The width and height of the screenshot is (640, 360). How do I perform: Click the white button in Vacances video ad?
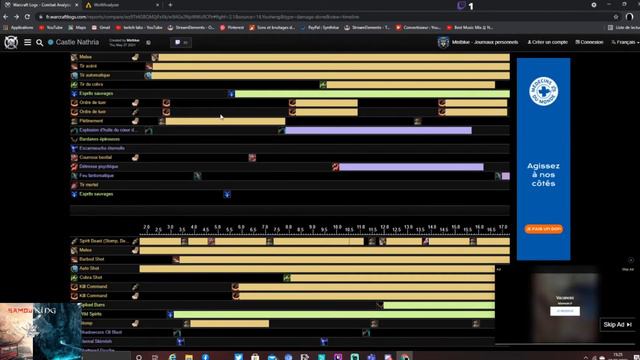click(x=565, y=311)
